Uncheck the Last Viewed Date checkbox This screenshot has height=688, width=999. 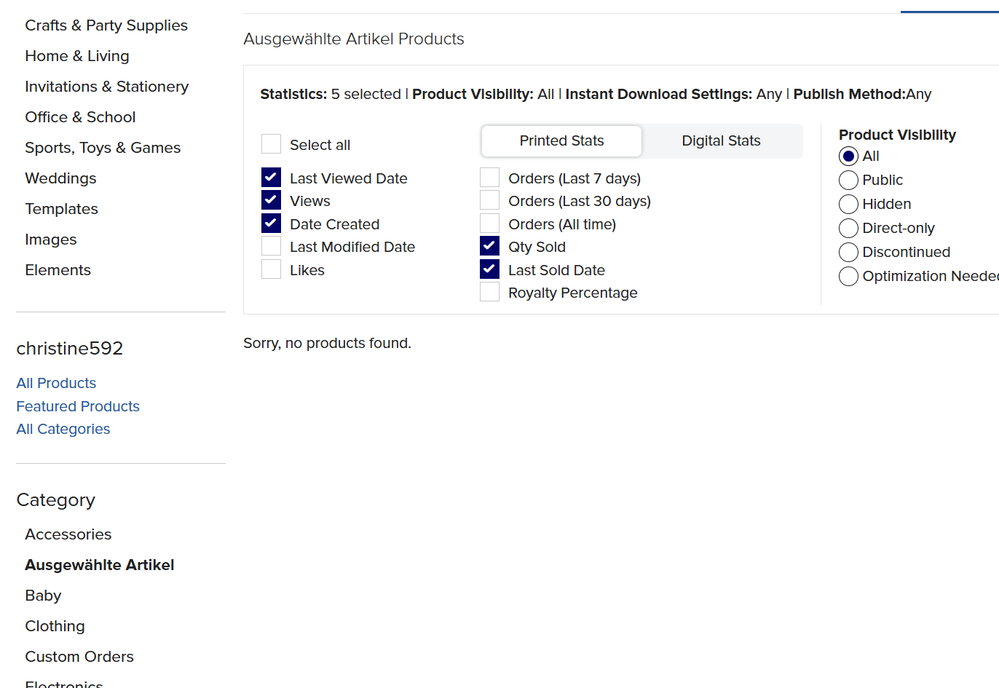pos(271,178)
